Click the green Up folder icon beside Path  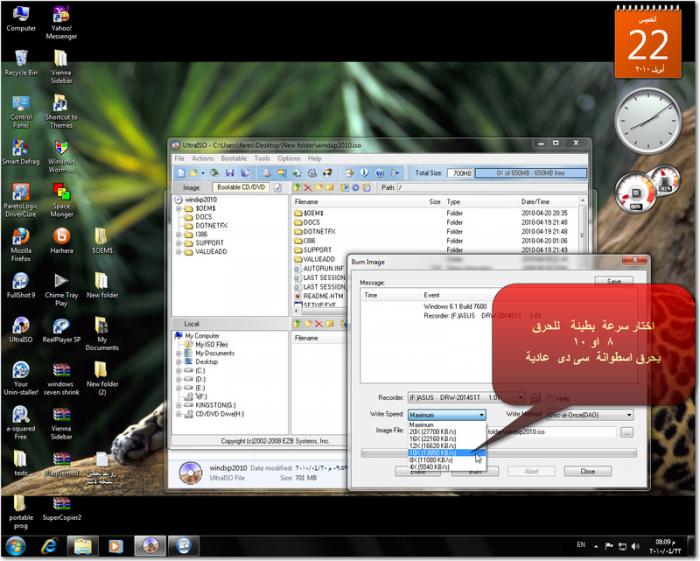[x=297, y=187]
